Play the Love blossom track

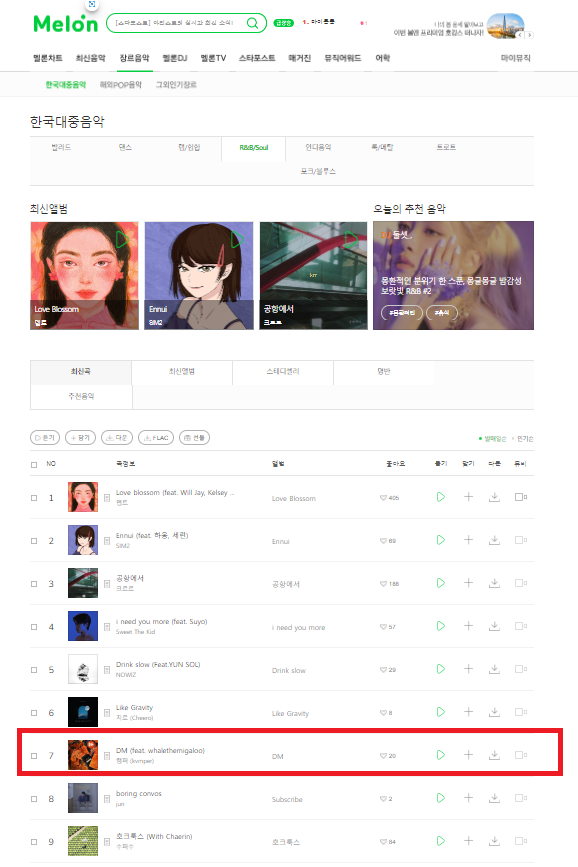[441, 497]
